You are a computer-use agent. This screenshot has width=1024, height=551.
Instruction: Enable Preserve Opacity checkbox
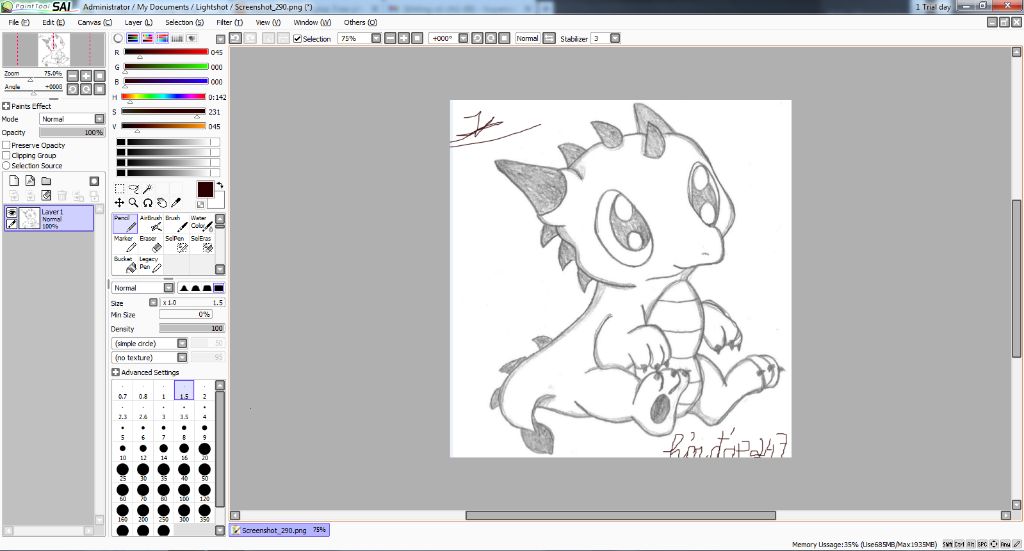[6, 145]
